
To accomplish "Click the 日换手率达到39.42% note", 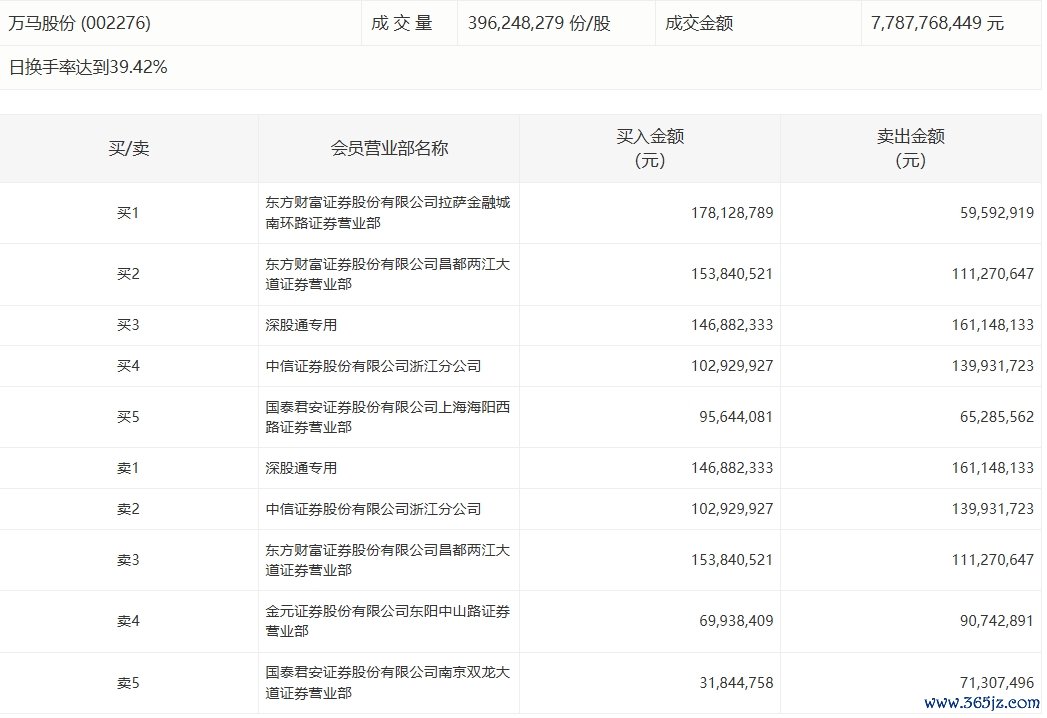I will (x=88, y=67).
